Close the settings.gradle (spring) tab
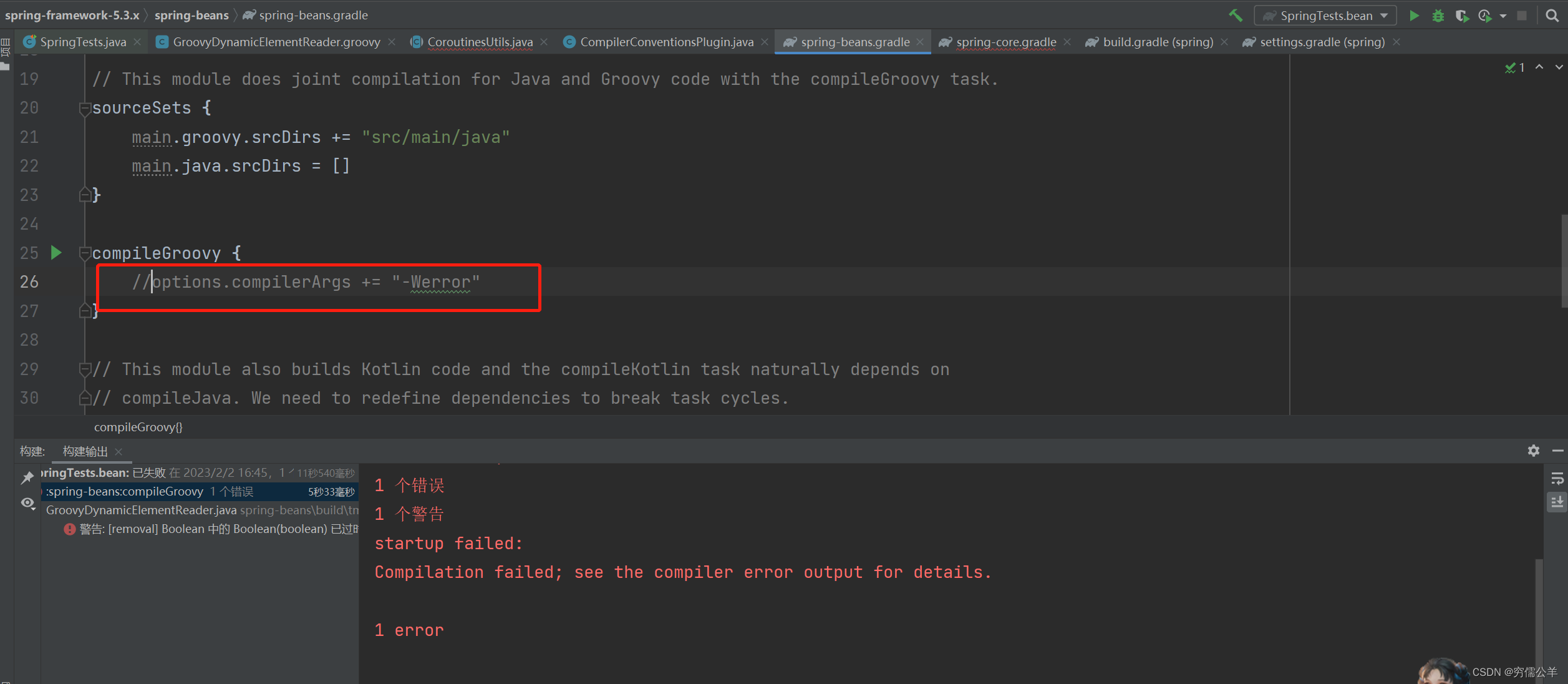 pyautogui.click(x=1396, y=42)
